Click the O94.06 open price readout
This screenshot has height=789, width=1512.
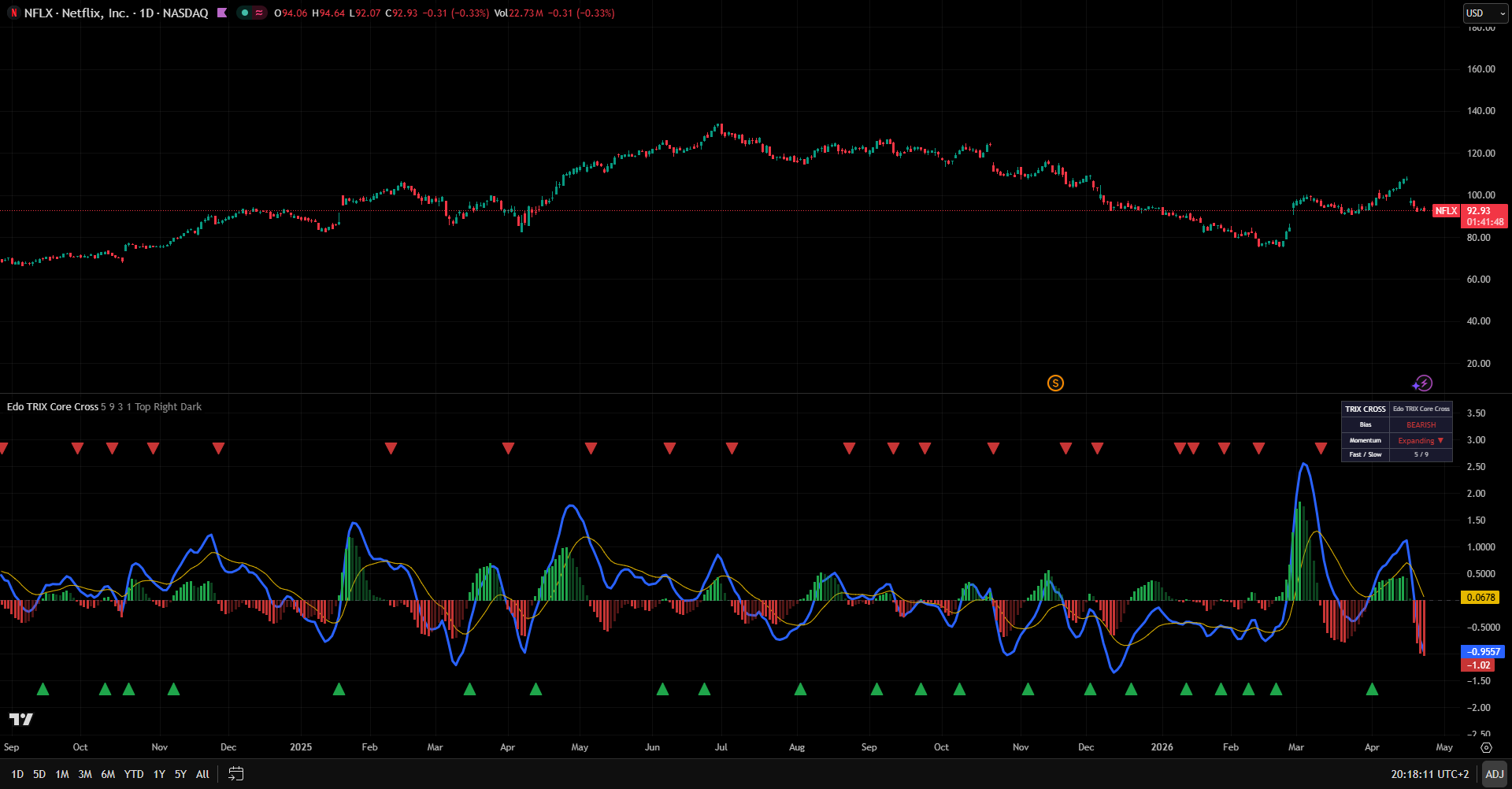[x=291, y=13]
